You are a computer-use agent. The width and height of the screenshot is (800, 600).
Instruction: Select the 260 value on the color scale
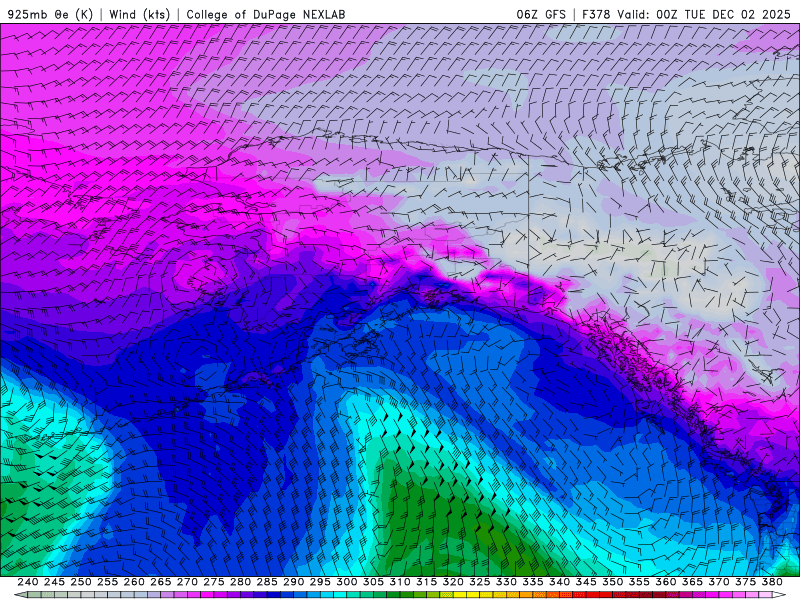tap(134, 582)
